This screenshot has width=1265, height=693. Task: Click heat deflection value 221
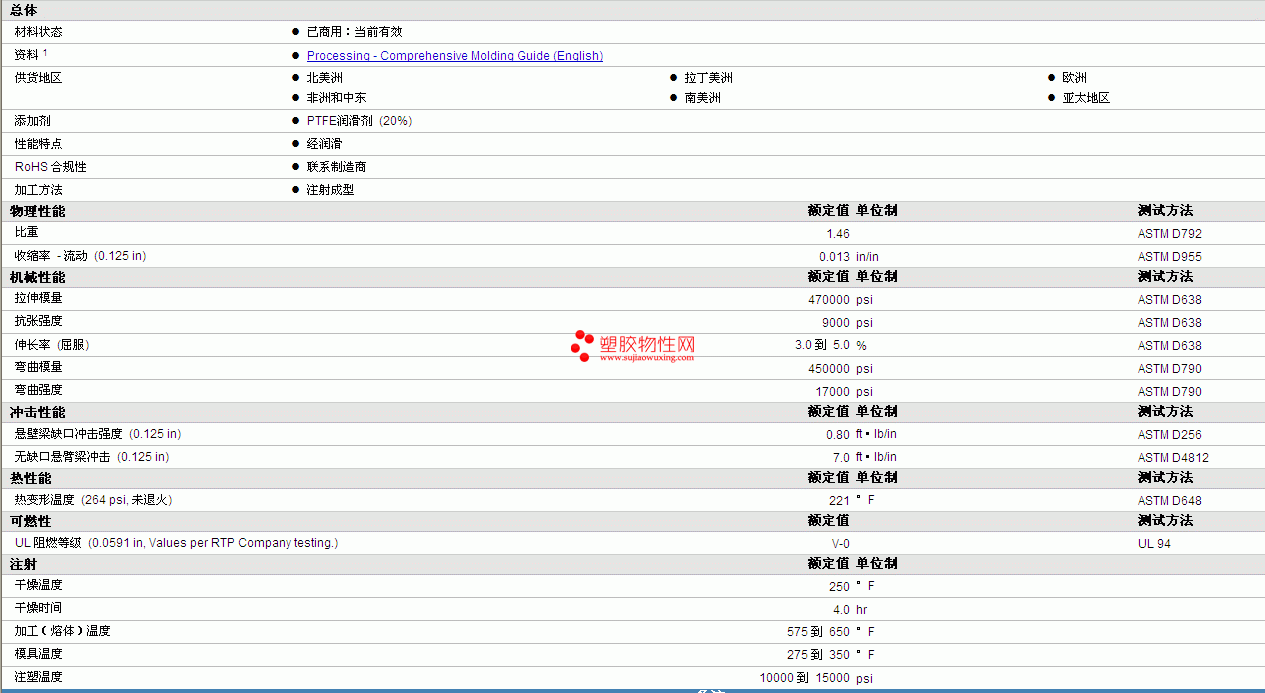point(839,501)
